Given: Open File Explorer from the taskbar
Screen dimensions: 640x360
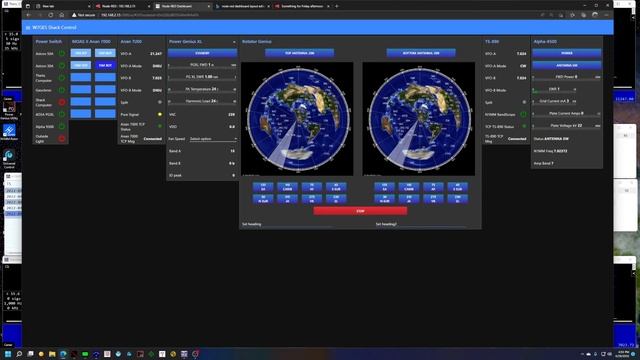Looking at the screenshot, I should coord(52,354).
